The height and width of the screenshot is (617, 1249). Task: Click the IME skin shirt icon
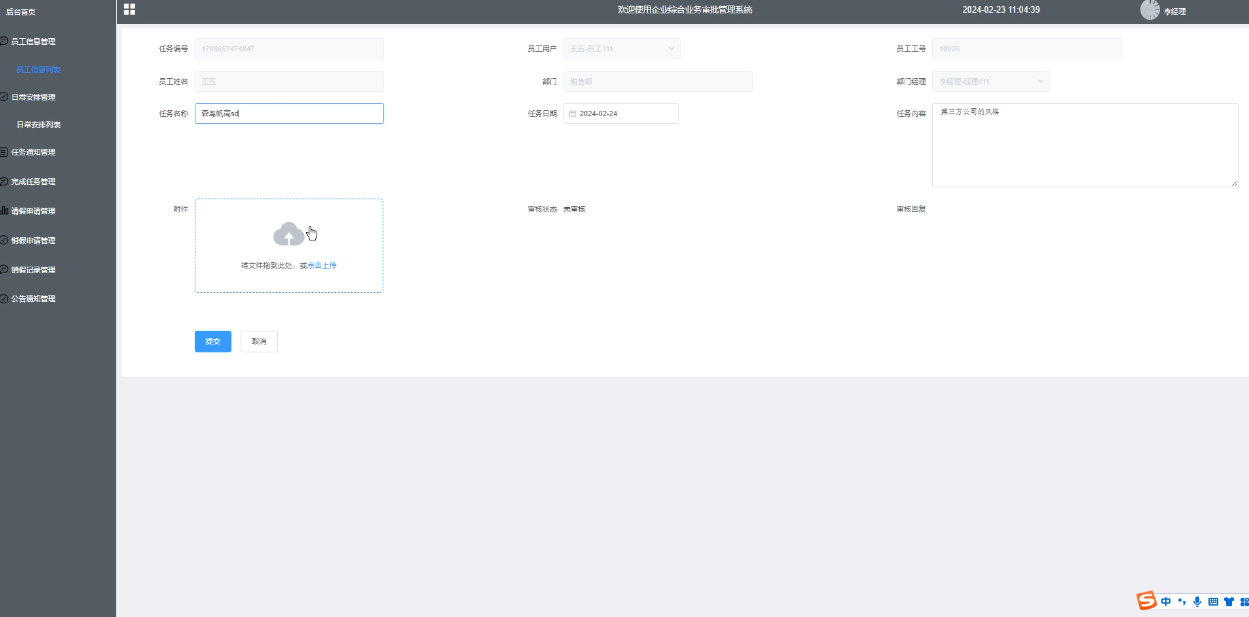point(1229,601)
